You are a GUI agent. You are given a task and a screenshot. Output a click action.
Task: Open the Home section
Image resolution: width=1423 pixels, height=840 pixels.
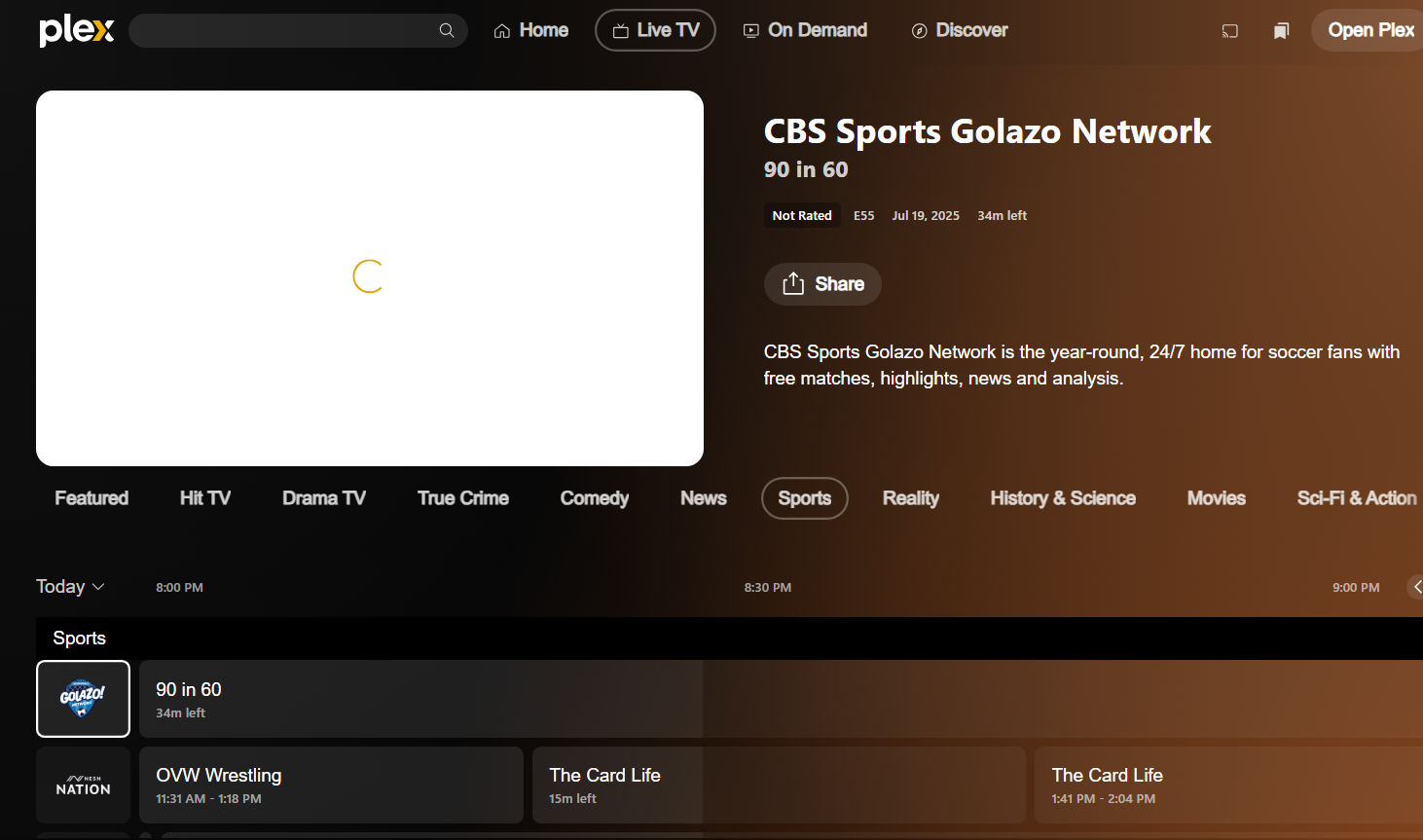tap(530, 30)
